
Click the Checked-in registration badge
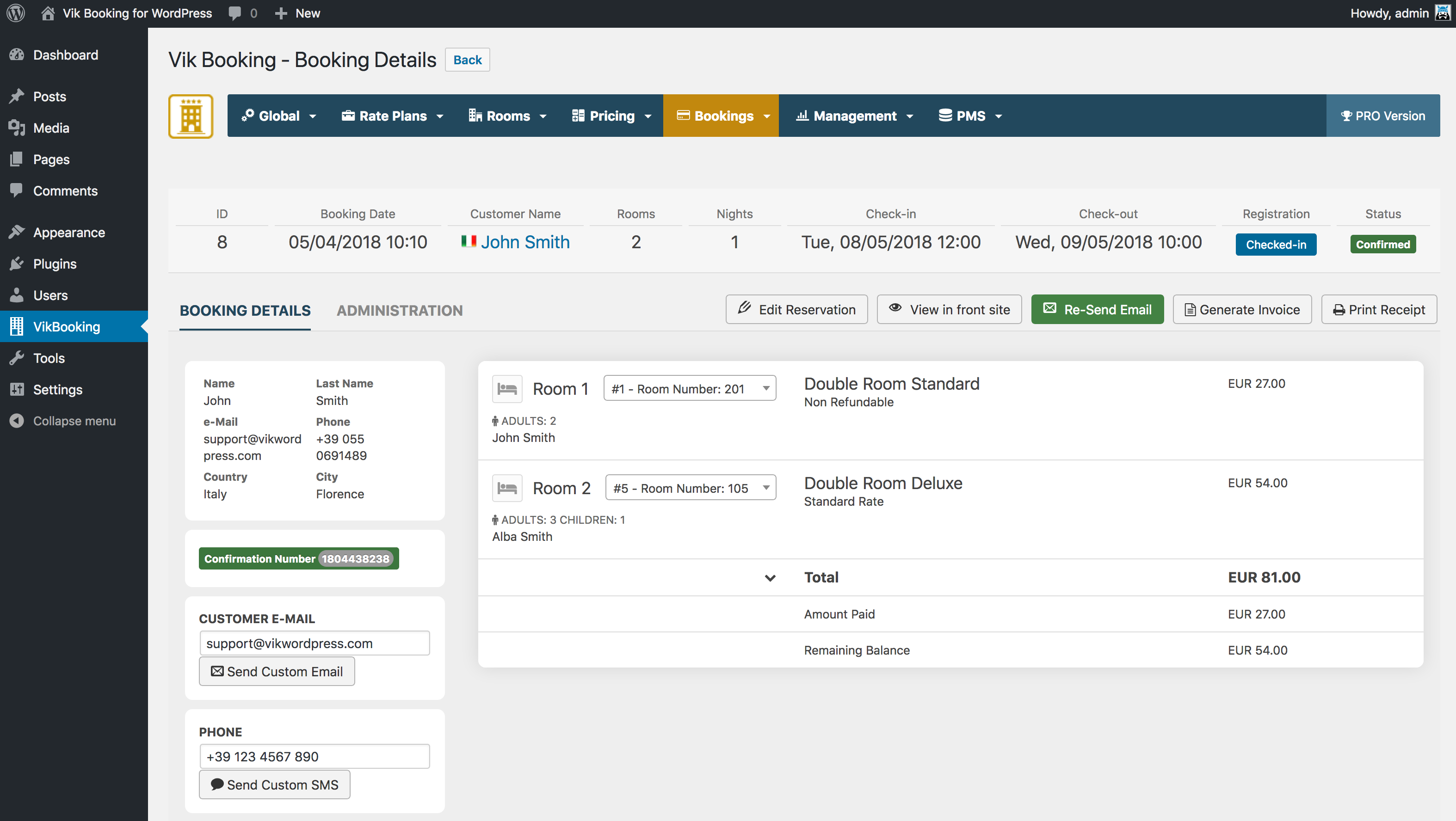[x=1275, y=245]
